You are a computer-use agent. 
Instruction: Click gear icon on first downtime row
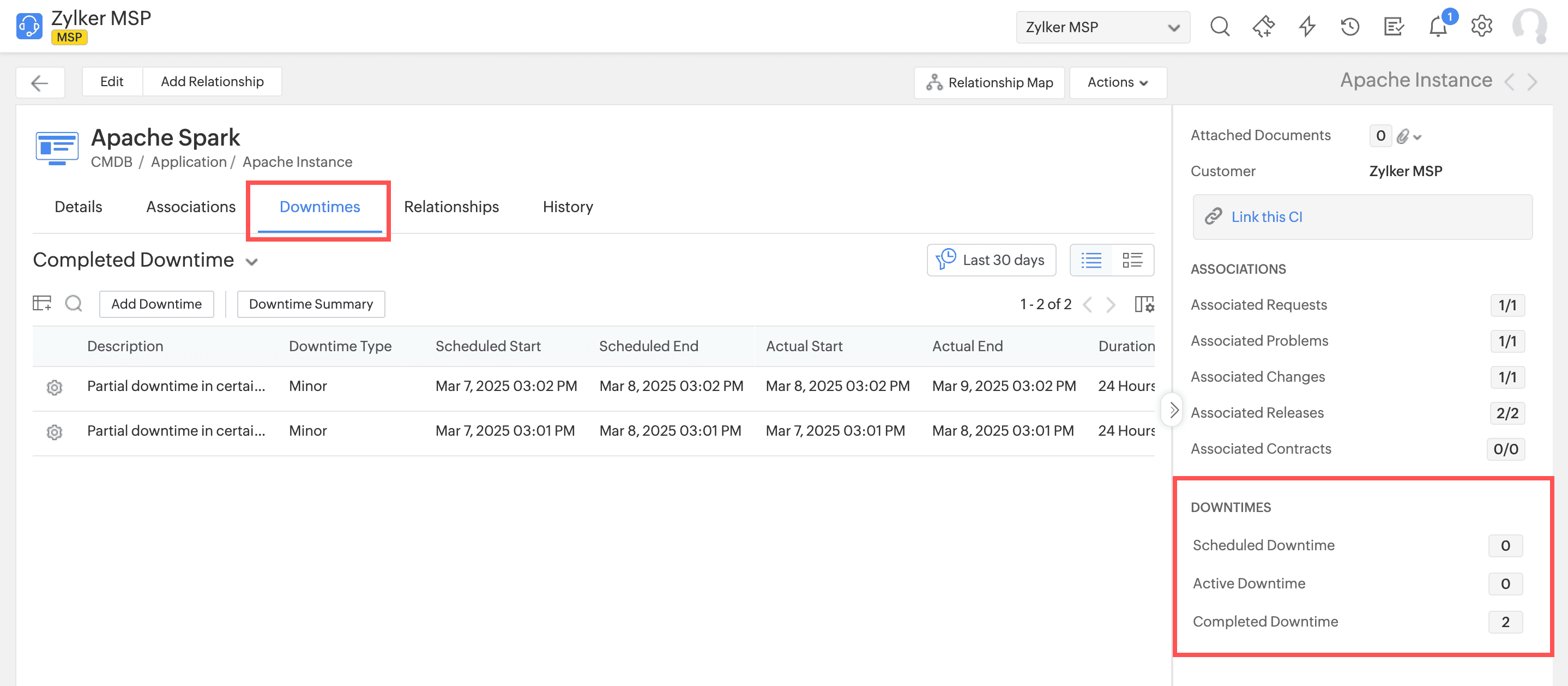click(54, 387)
